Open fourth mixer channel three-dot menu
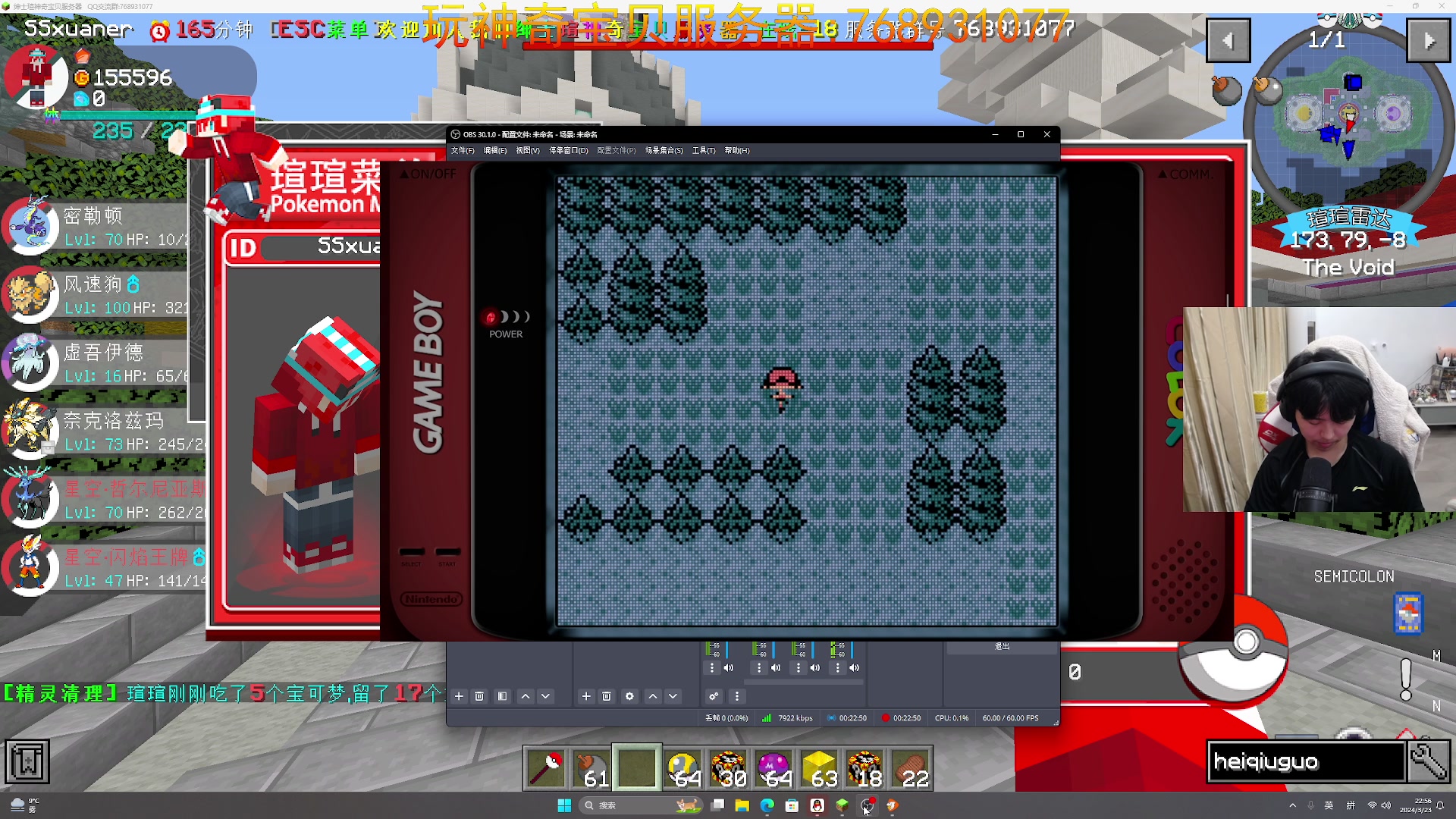 [837, 668]
